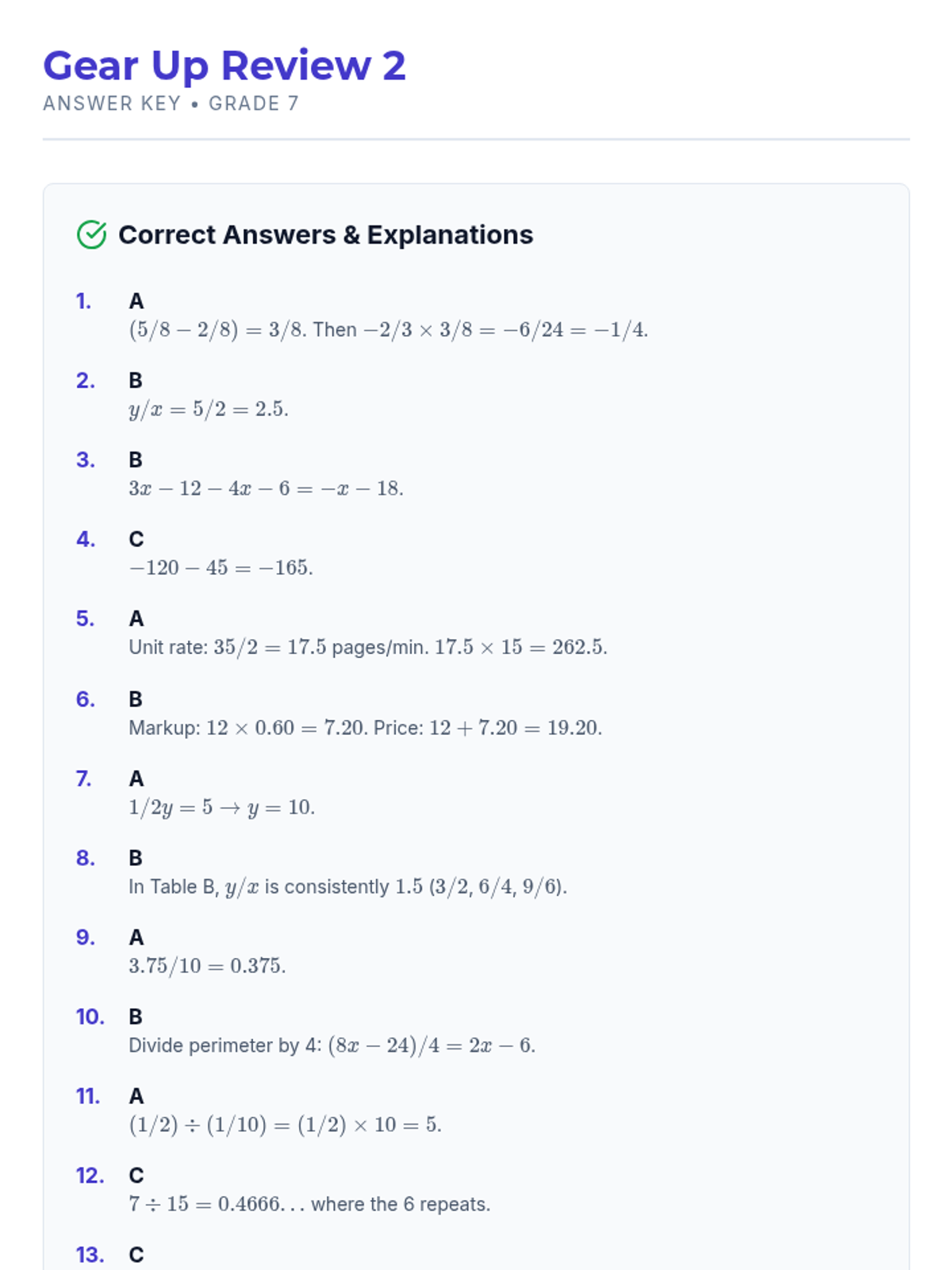Click the explanation −120 − 45 = −165
This screenshot has width=952, height=1270.
(221, 568)
